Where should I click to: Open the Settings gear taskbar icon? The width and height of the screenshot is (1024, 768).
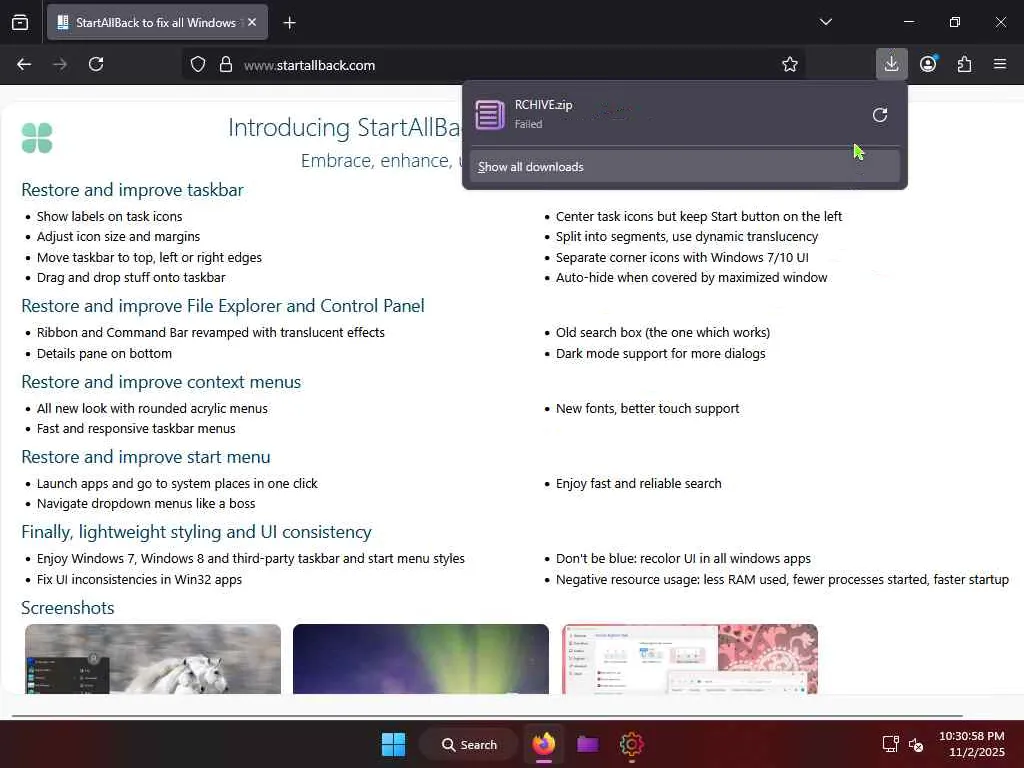632,744
